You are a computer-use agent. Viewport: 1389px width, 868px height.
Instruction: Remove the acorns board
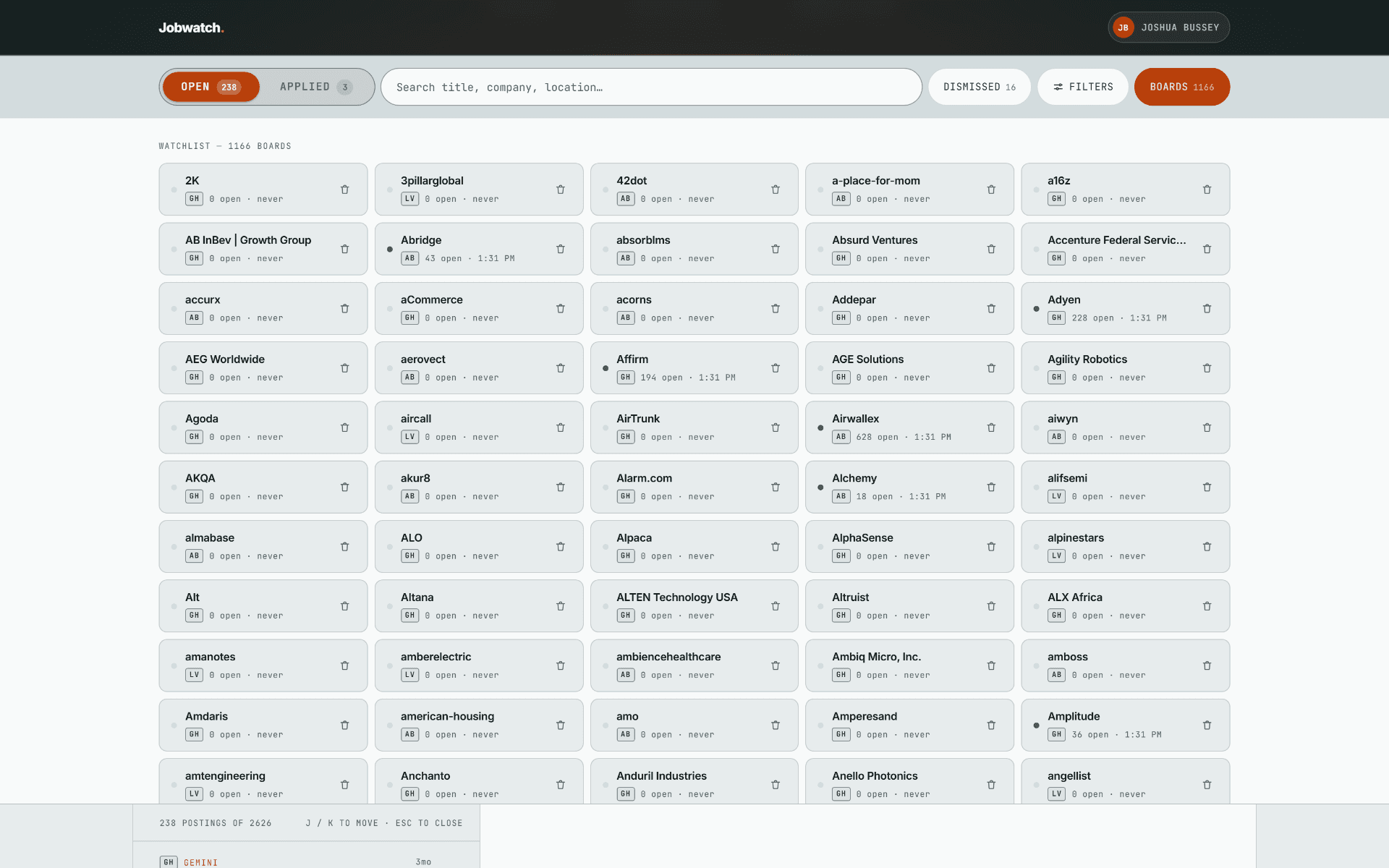(776, 309)
